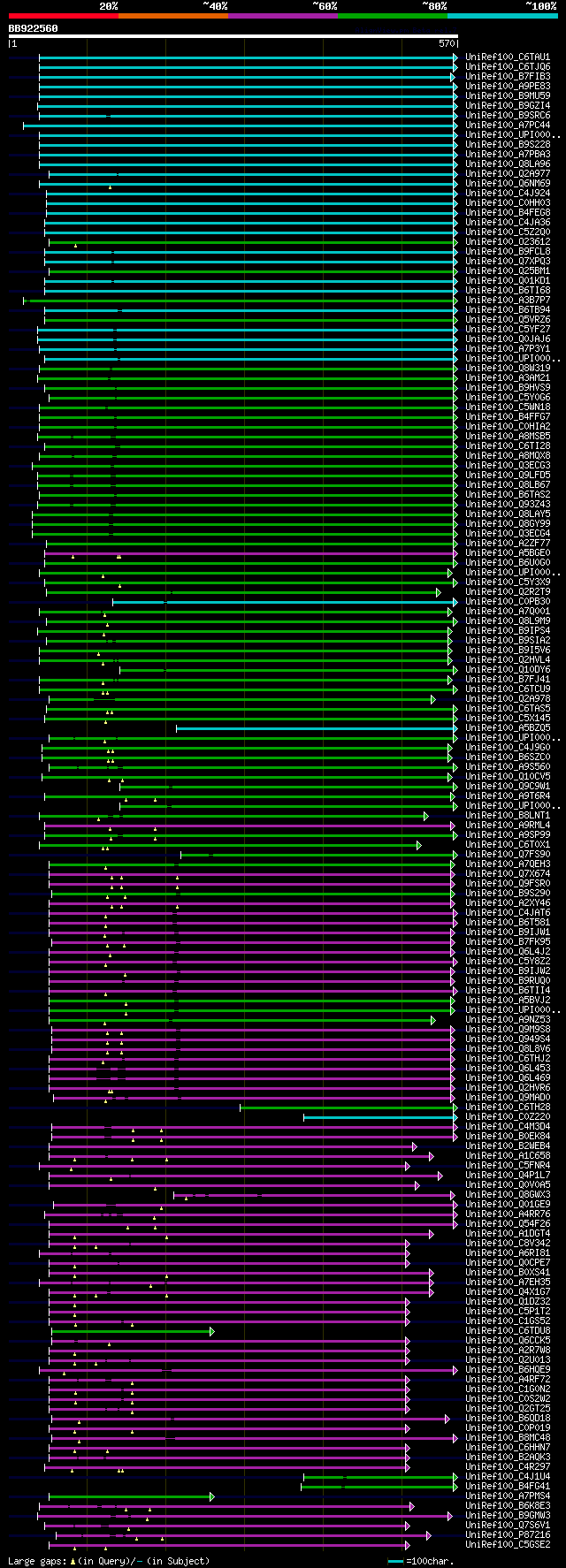Image resolution: width=566 pixels, height=1568 pixels.
Task: Open hit UniRef100_A5BZQ5
Action: 508,728
